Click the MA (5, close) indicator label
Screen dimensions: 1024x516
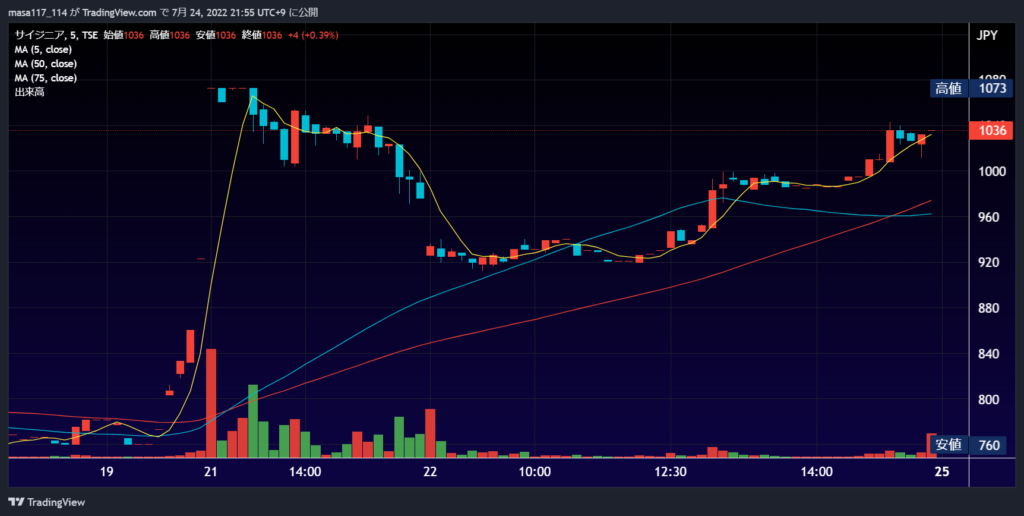[x=43, y=50]
